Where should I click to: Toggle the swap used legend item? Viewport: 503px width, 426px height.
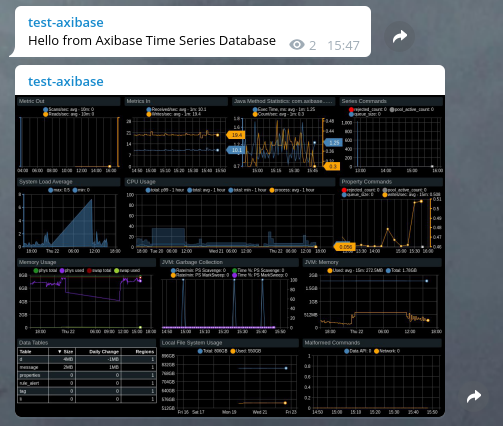tap(127, 270)
